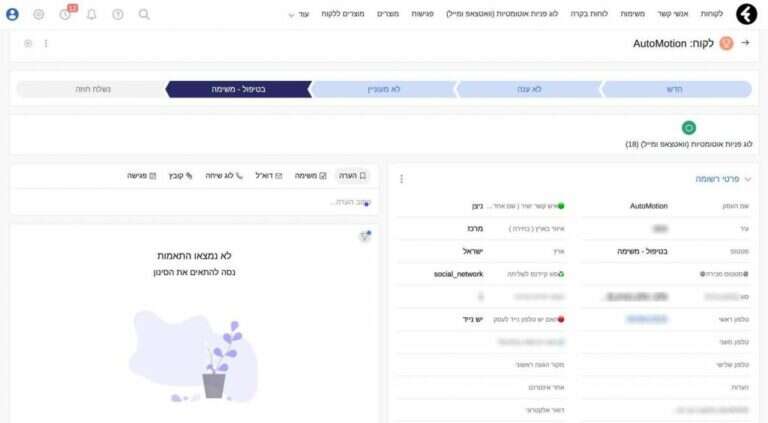This screenshot has height=423, width=768.
Task: Open the user profile avatar menu
Action: point(12,14)
